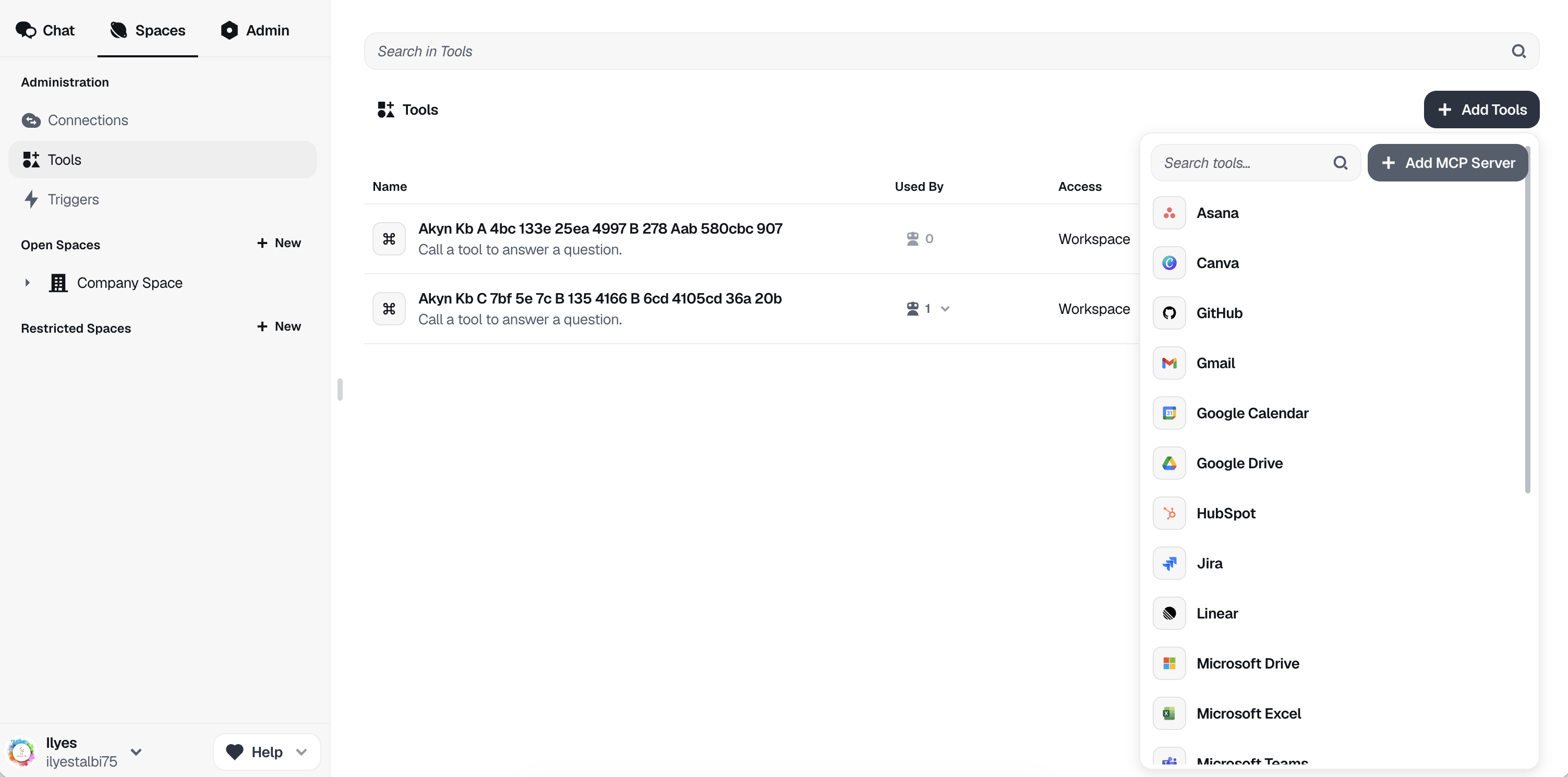Screen dimensions: 1568x777
Task: Click the Add Tools button
Action: coord(1481,110)
